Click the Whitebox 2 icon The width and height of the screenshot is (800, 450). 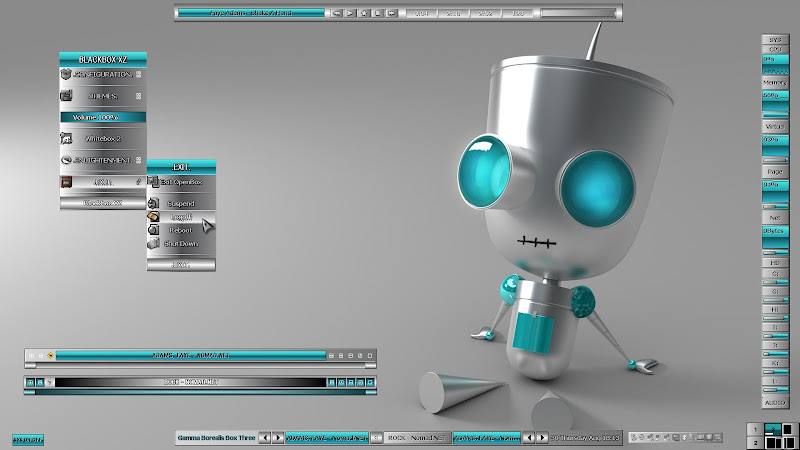[x=67, y=138]
